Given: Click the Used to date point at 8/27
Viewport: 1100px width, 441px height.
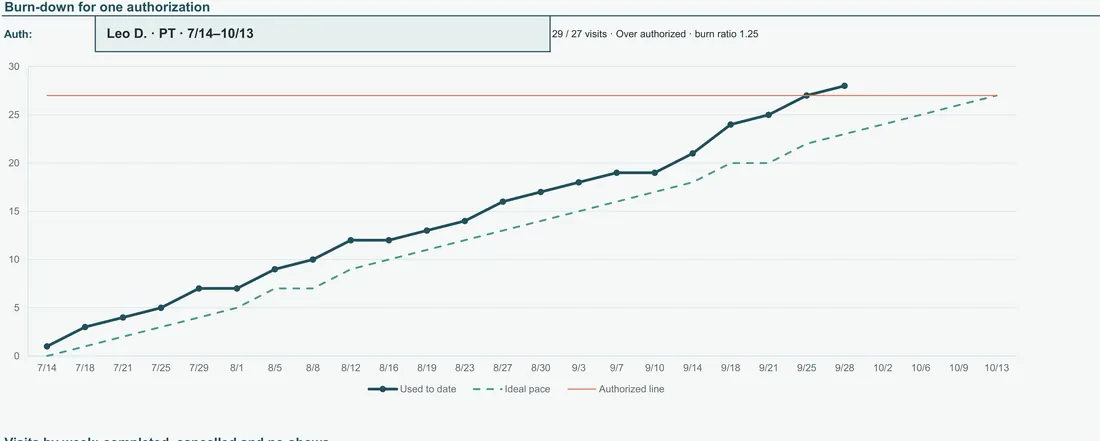Looking at the screenshot, I should pos(502,201).
